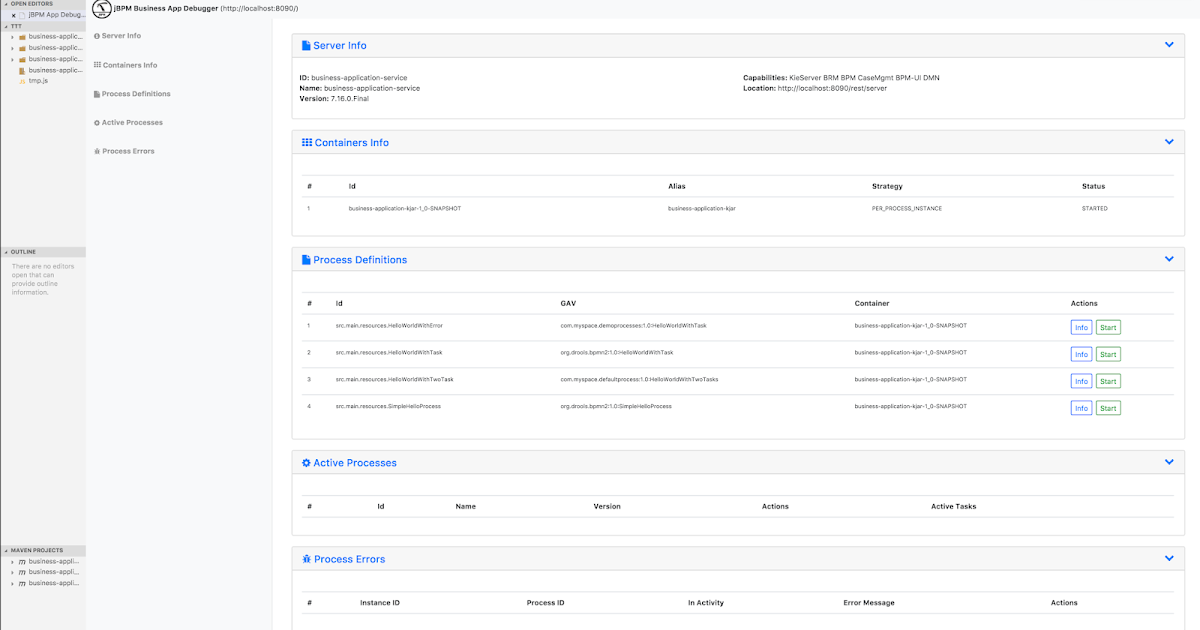The height and width of the screenshot is (630, 1200).
Task: Click Info for the HelloWorldWithTwoTask process
Action: [x=1081, y=381]
